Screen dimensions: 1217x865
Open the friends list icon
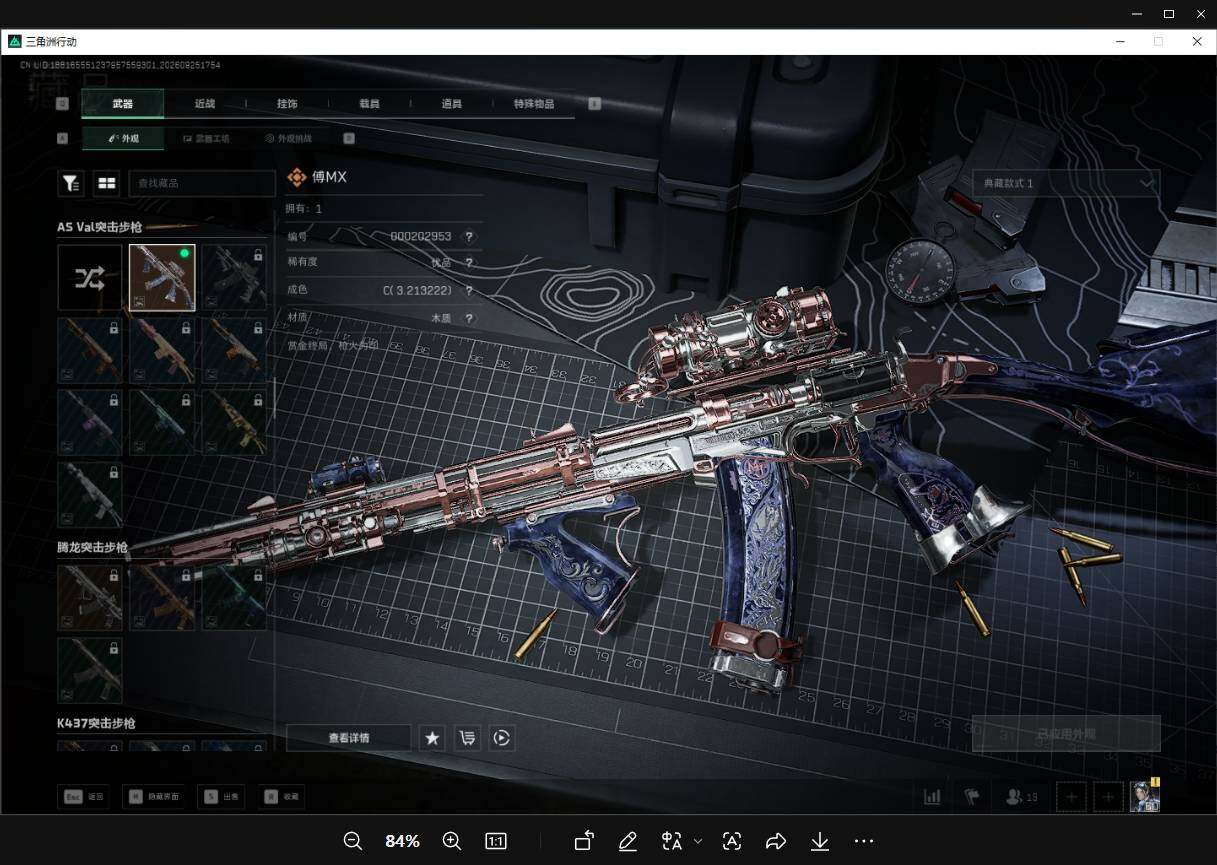pos(1022,797)
